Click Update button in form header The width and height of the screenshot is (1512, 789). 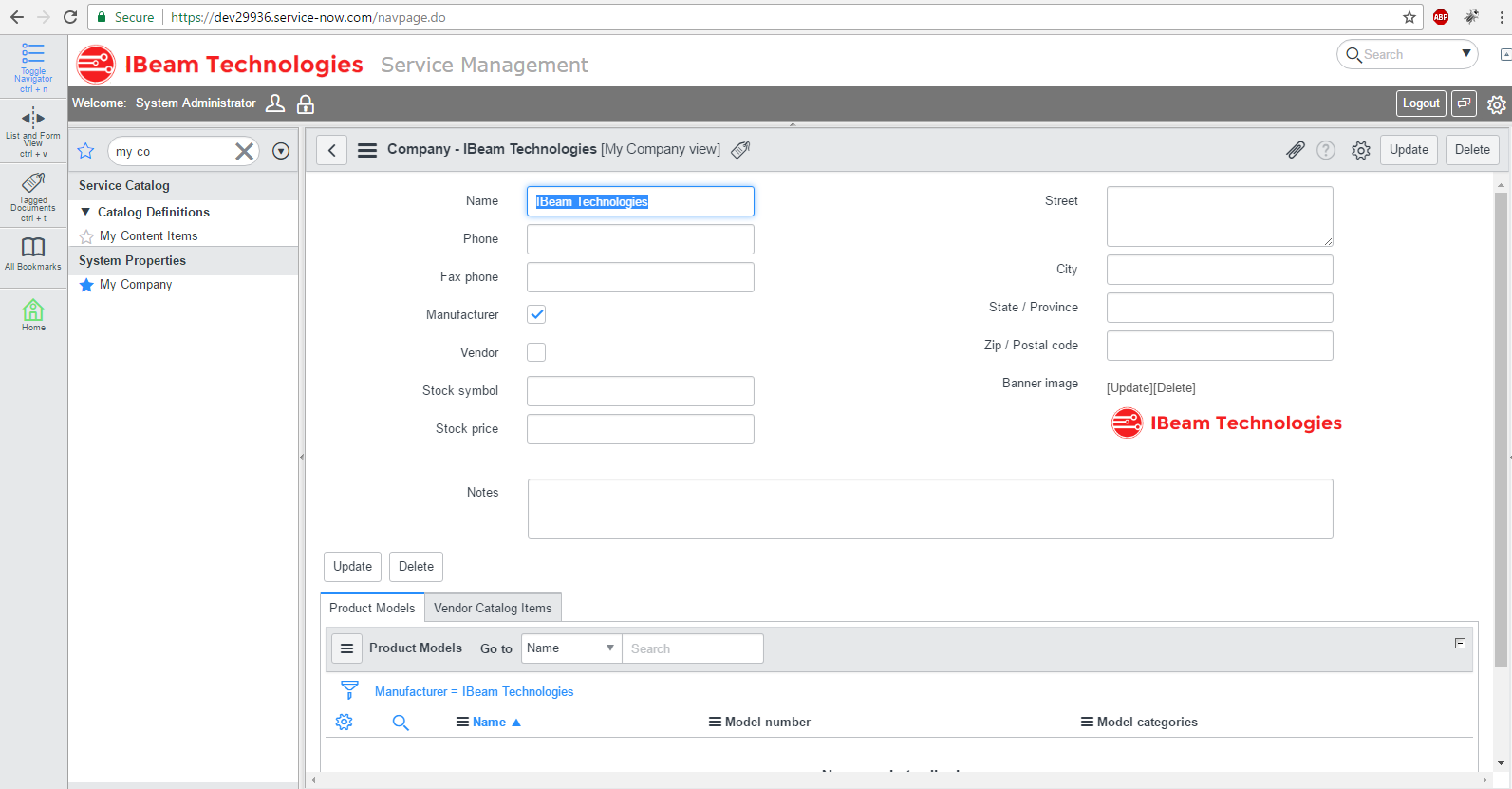click(x=1409, y=150)
